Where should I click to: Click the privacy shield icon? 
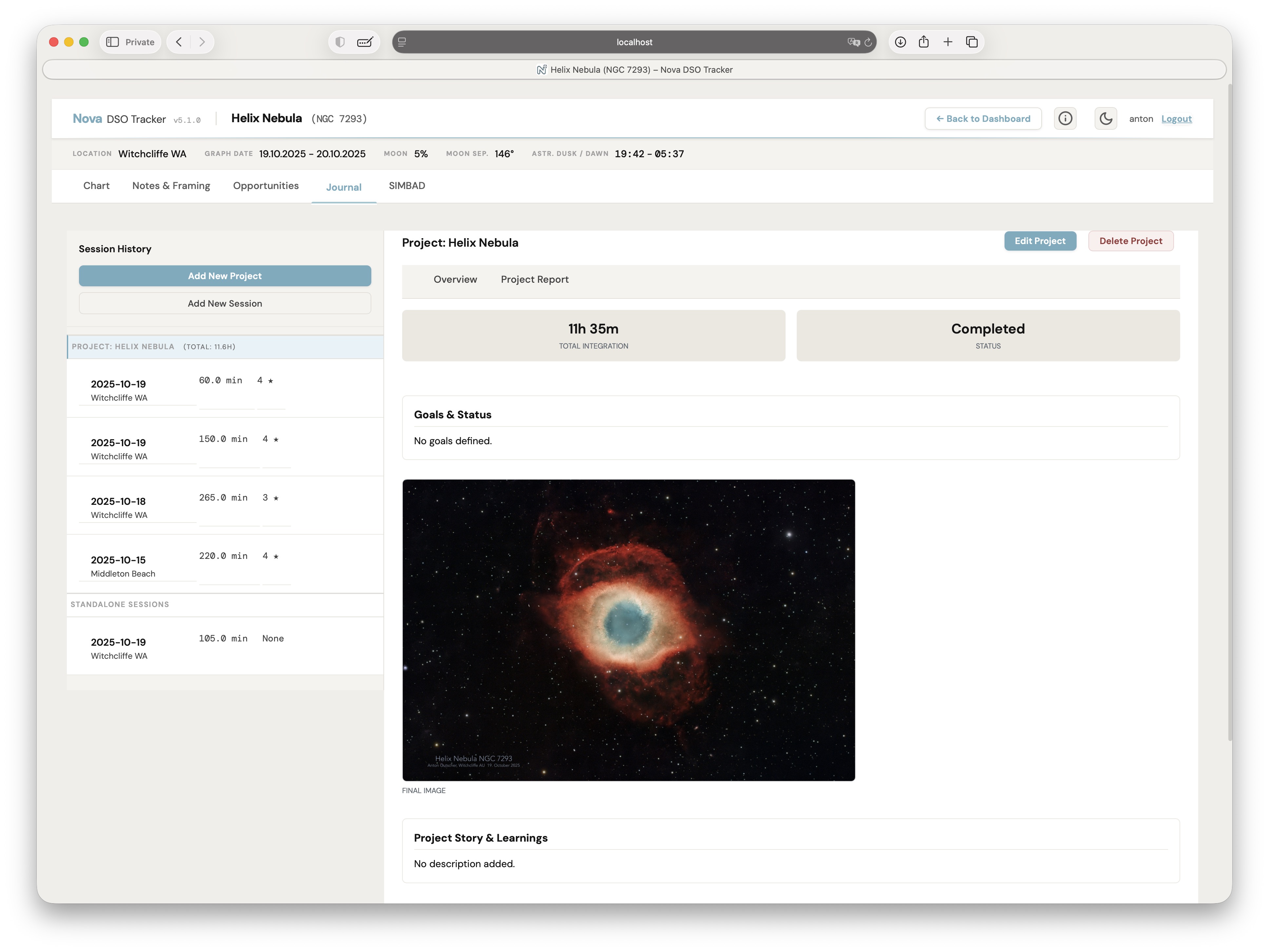click(x=340, y=42)
